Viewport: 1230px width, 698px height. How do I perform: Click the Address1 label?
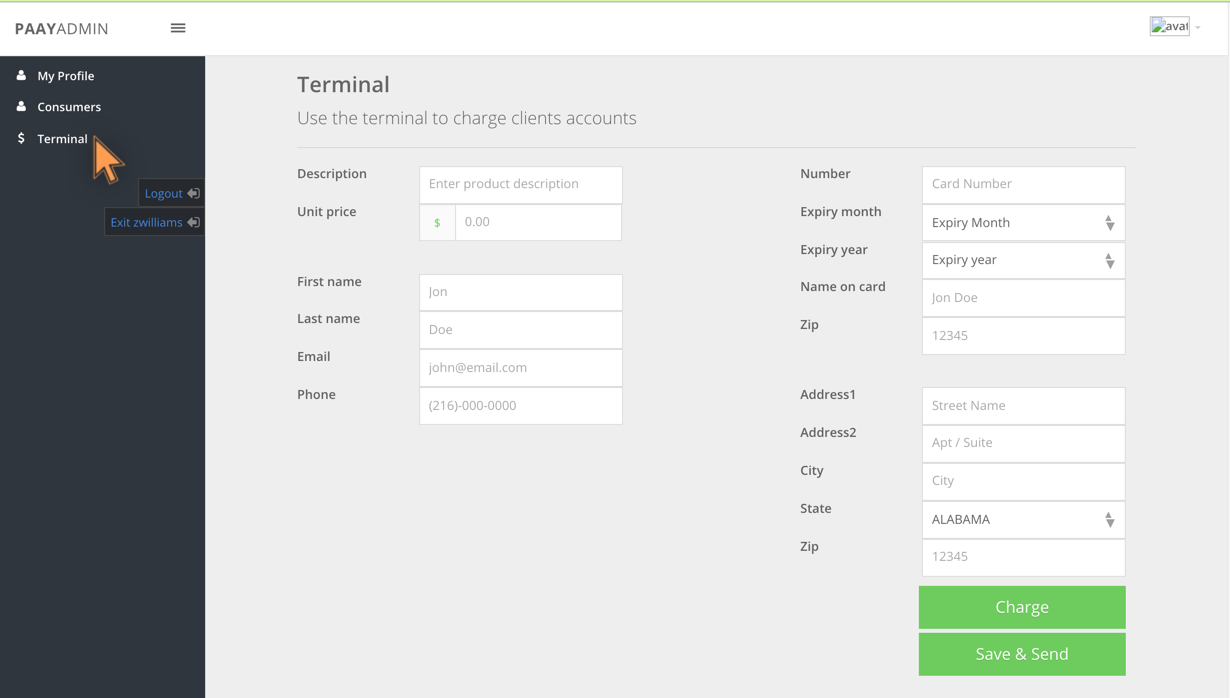(x=828, y=394)
